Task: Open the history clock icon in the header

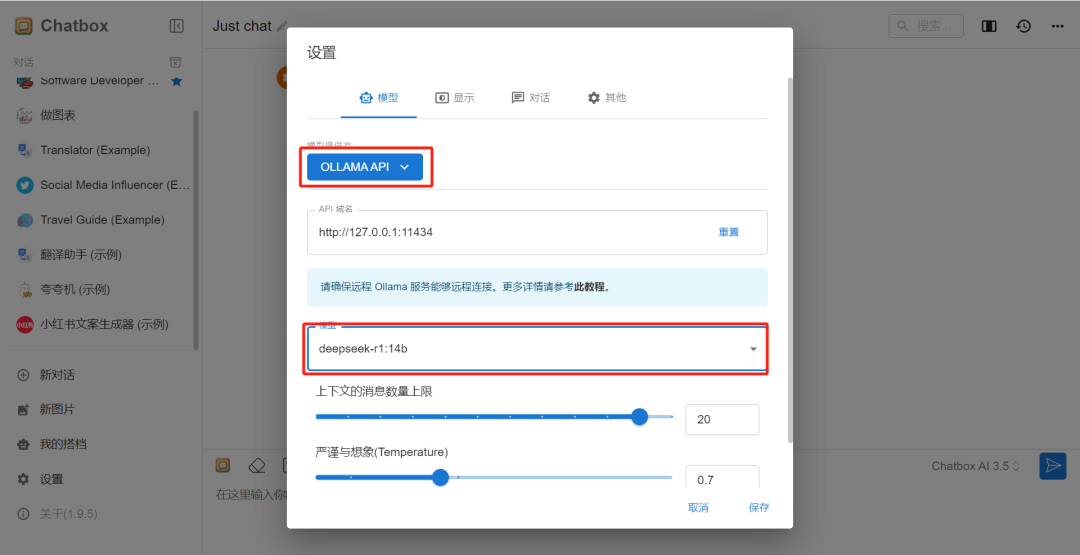Action: click(1024, 26)
